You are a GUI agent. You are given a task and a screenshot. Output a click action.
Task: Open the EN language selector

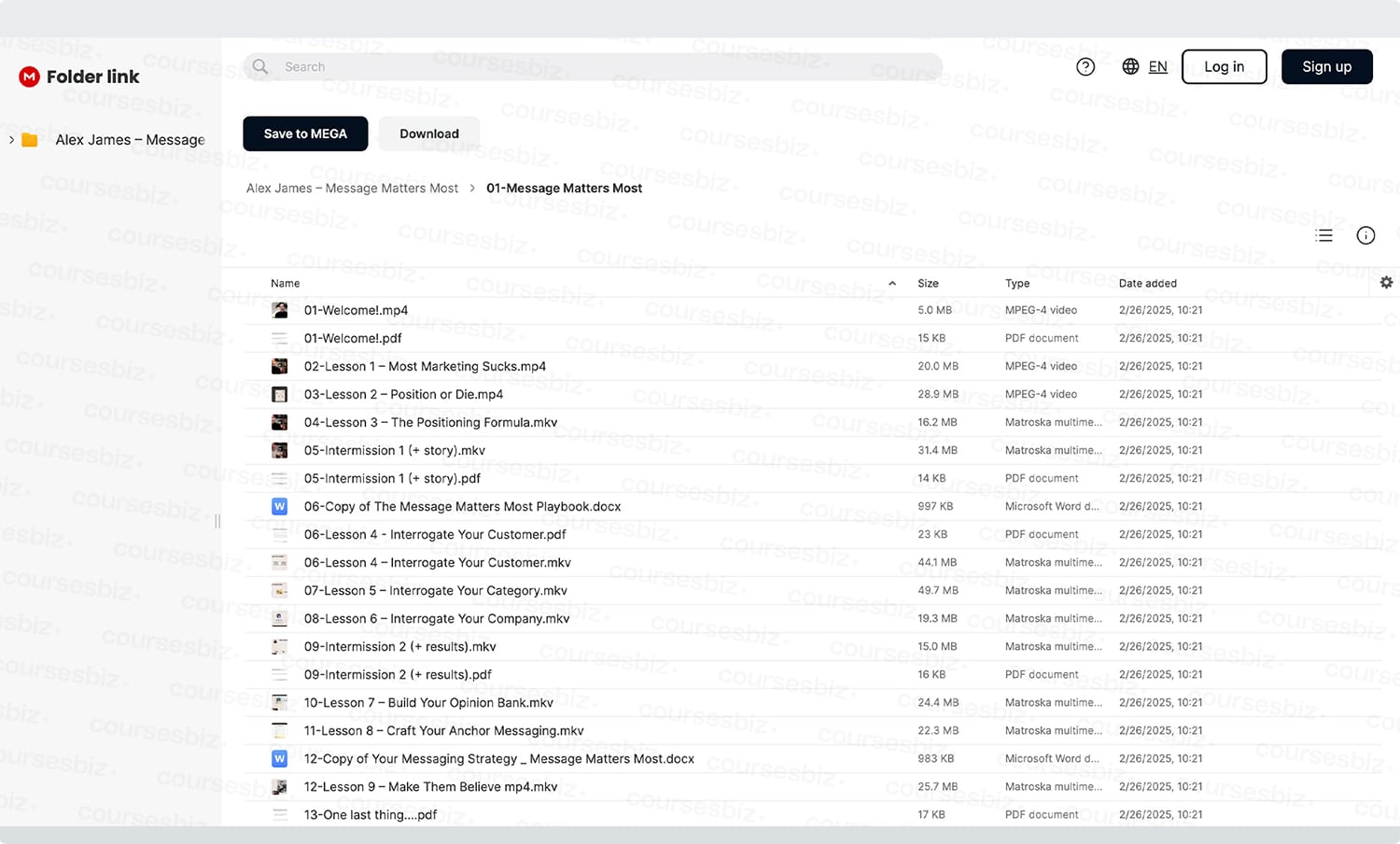tap(1157, 66)
